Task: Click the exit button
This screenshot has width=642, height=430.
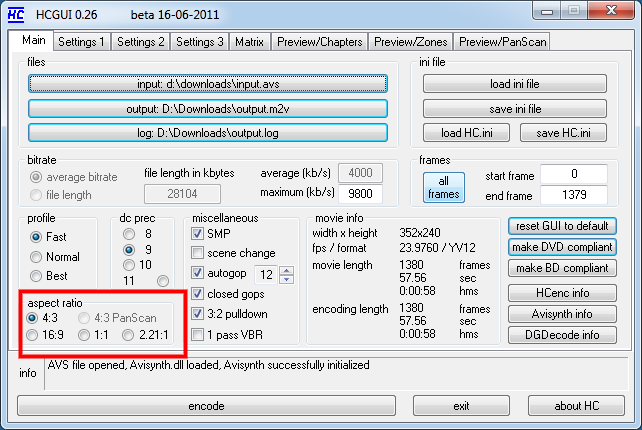Action: point(461,406)
